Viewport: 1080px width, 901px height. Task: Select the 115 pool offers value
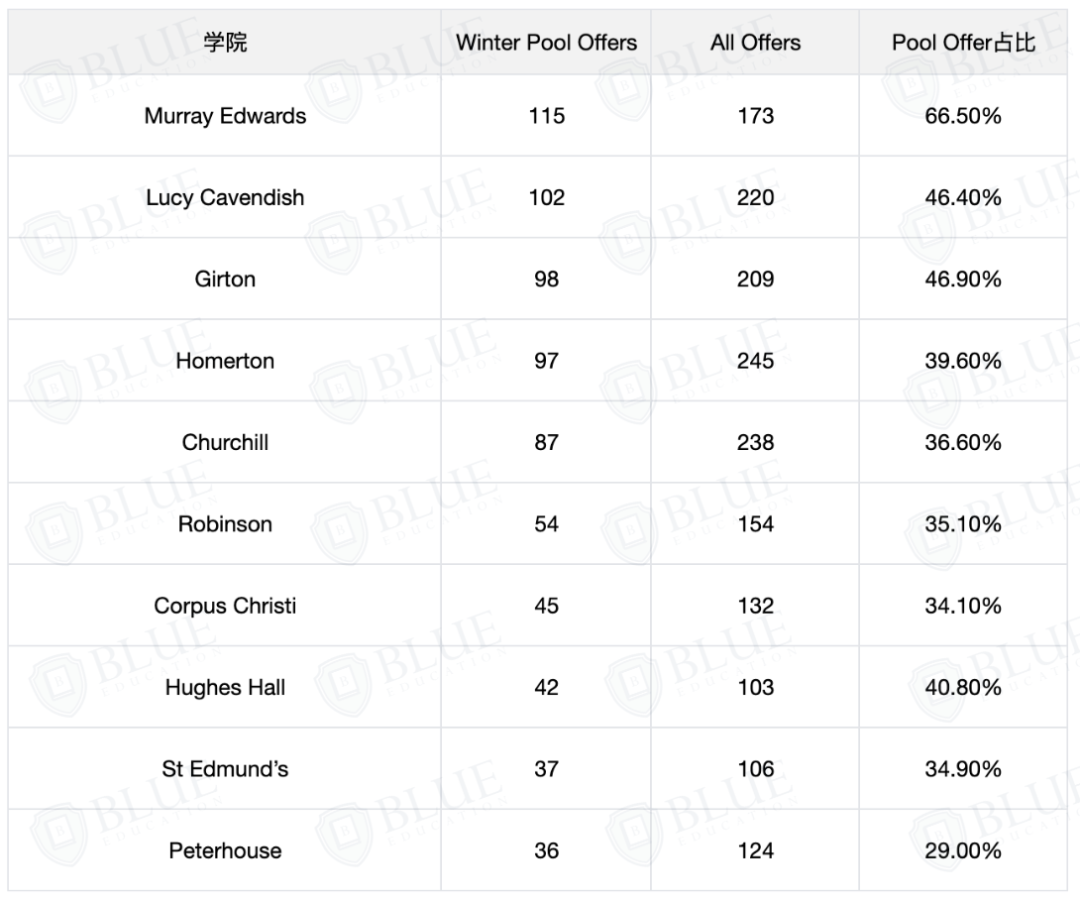click(x=546, y=116)
